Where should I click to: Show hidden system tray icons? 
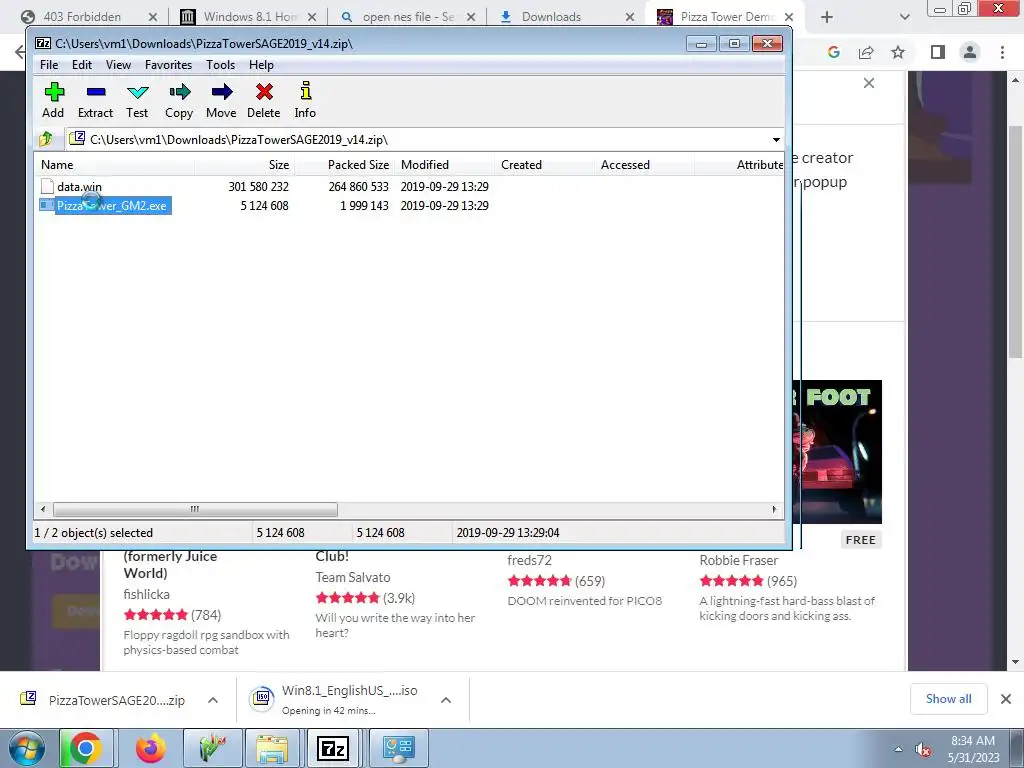point(899,749)
